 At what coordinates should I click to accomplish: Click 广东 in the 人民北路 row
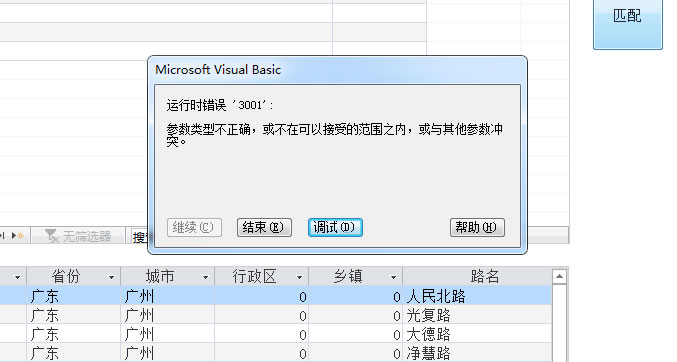pos(74,296)
